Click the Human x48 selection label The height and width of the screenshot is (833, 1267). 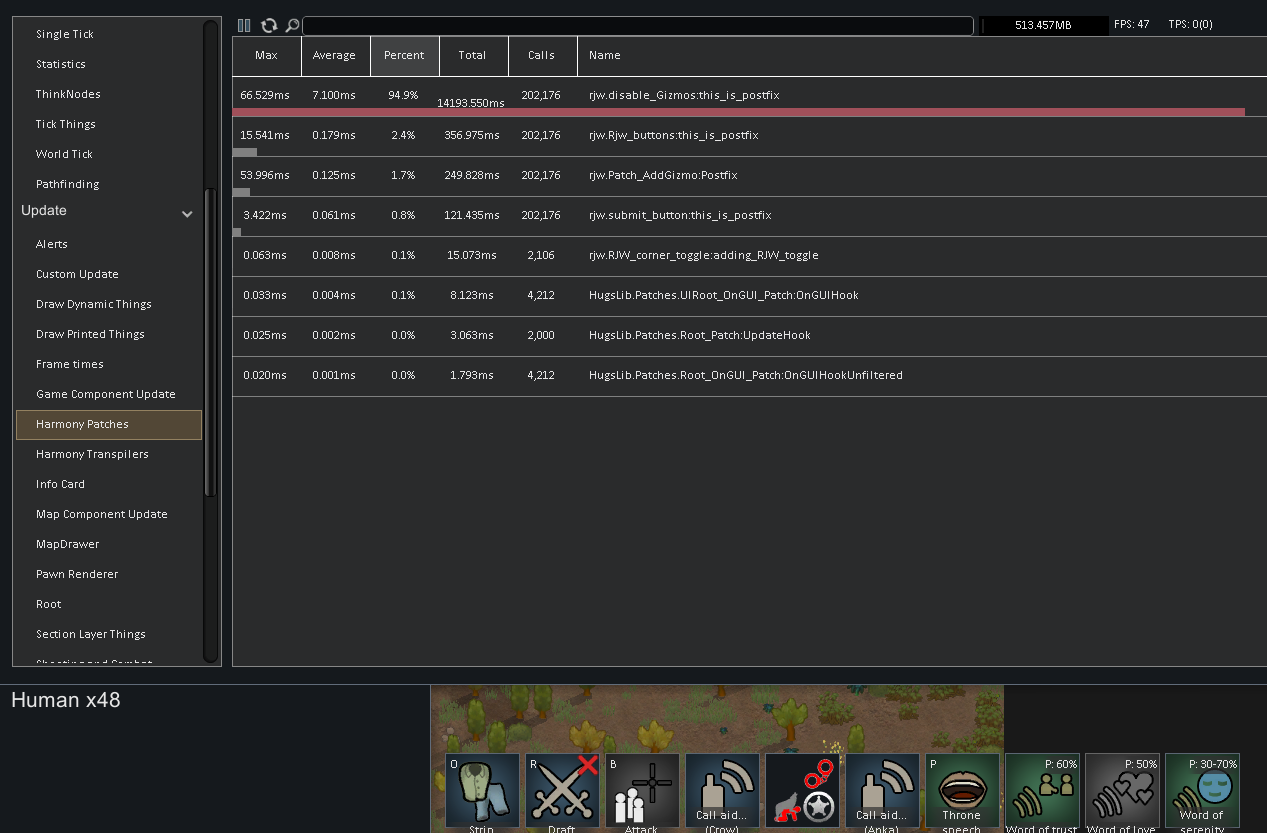pos(66,700)
